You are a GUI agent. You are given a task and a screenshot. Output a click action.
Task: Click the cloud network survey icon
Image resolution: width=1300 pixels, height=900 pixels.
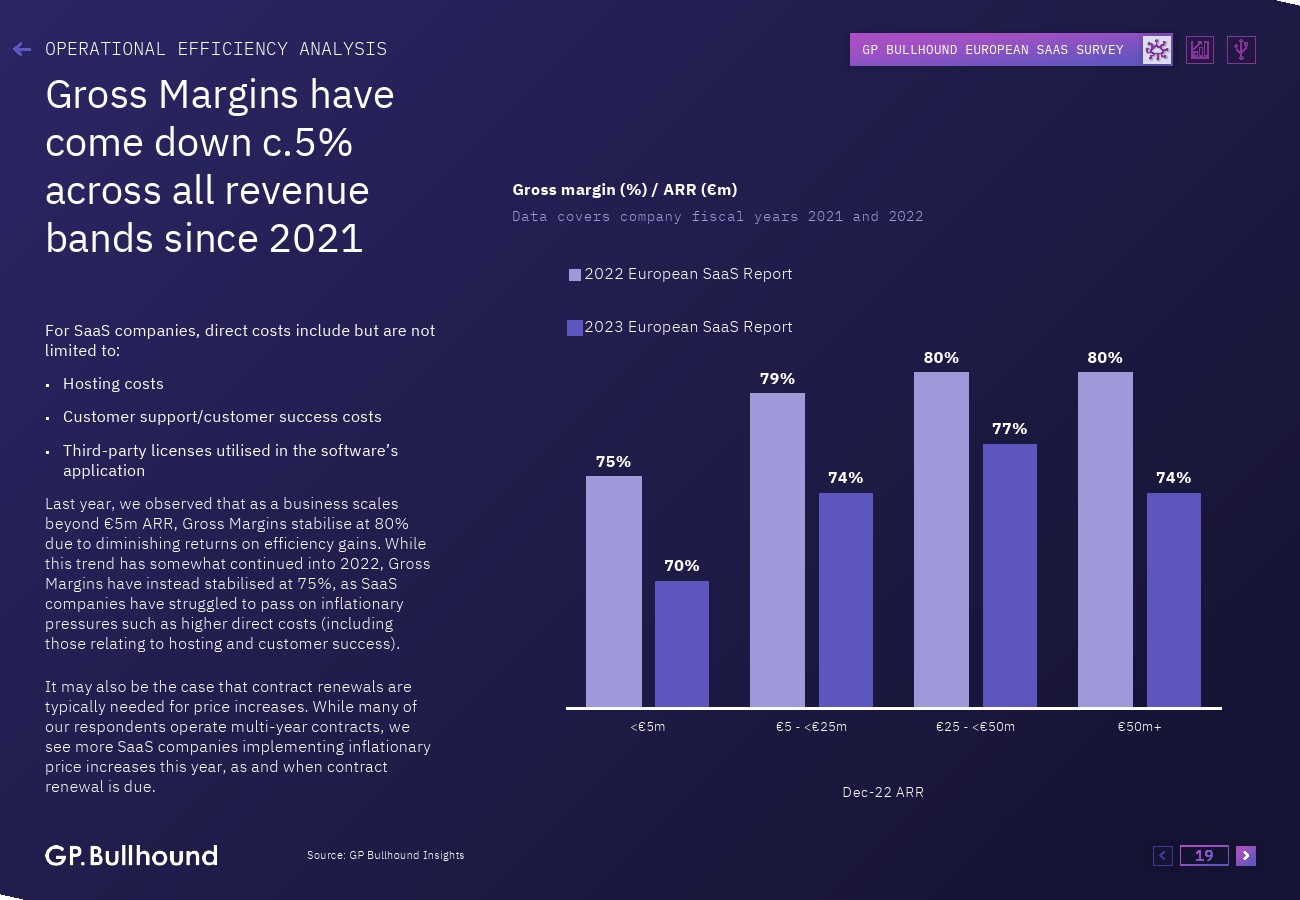1157,50
